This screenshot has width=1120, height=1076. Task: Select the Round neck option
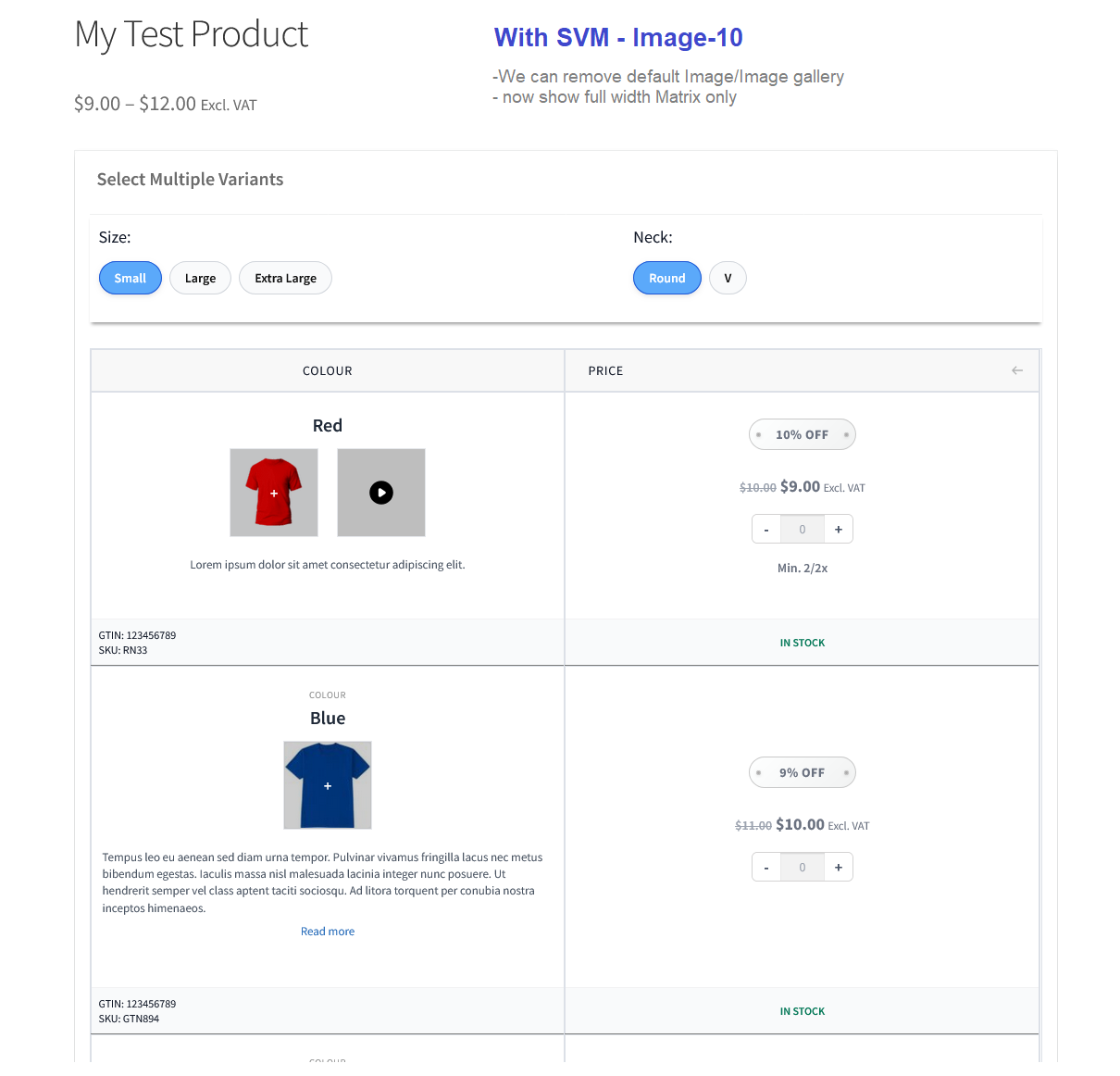point(666,278)
